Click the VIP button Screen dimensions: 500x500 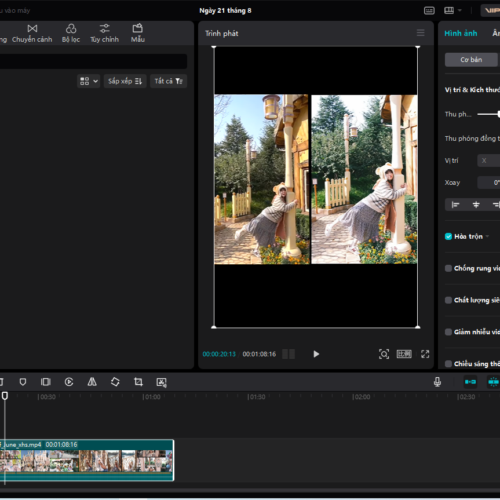[490, 11]
